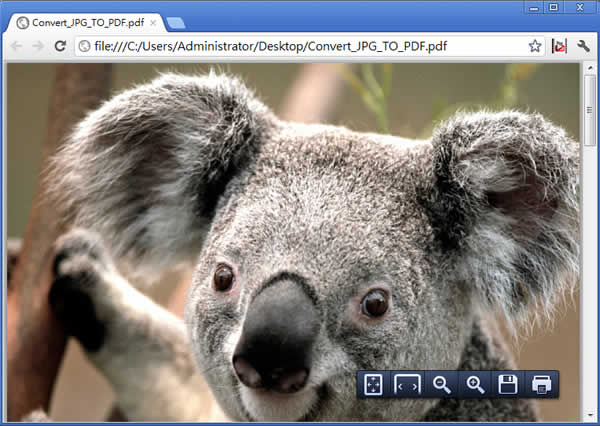Zoom in using the plus magnifier icon

[x=475, y=384]
